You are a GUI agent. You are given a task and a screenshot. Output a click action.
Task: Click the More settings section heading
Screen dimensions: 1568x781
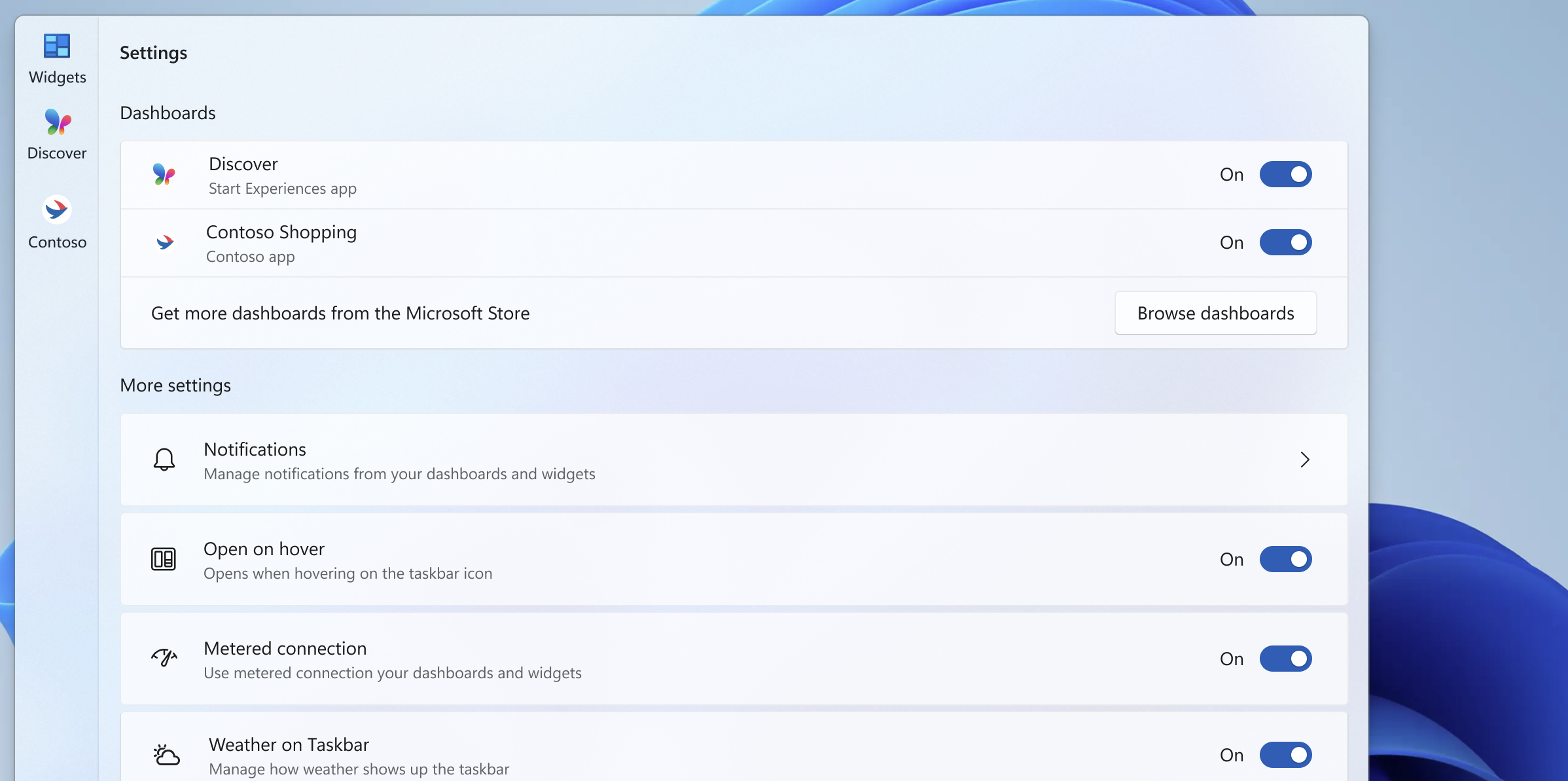(x=175, y=385)
